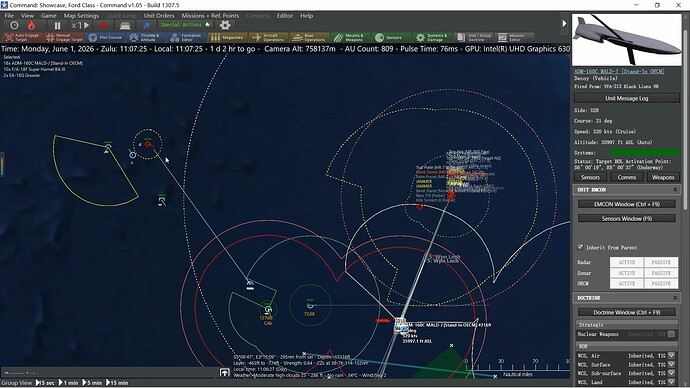This screenshot has height=388, width=690.
Task: Open the settings gear icon in toolbar
Action: [x=225, y=25]
